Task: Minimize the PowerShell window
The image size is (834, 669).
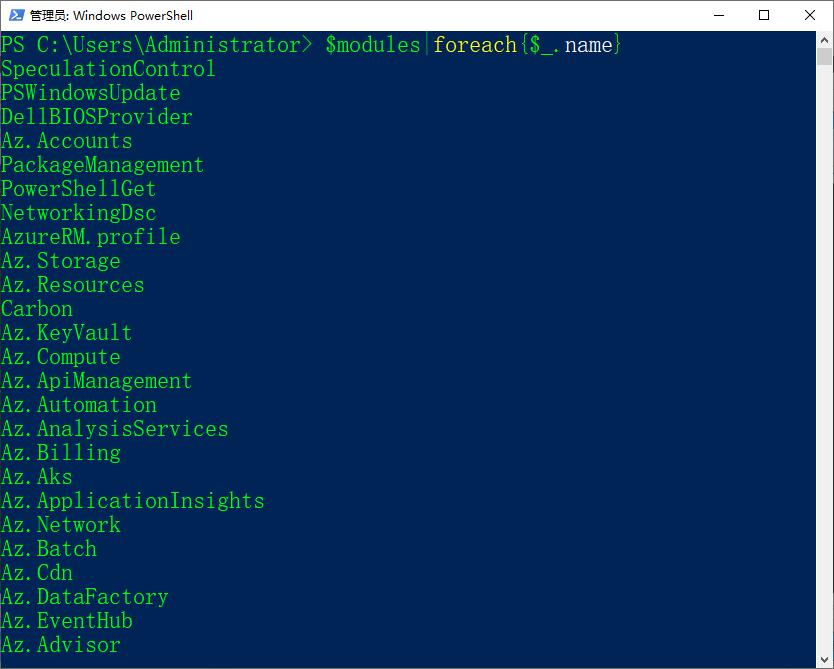Action: [718, 15]
